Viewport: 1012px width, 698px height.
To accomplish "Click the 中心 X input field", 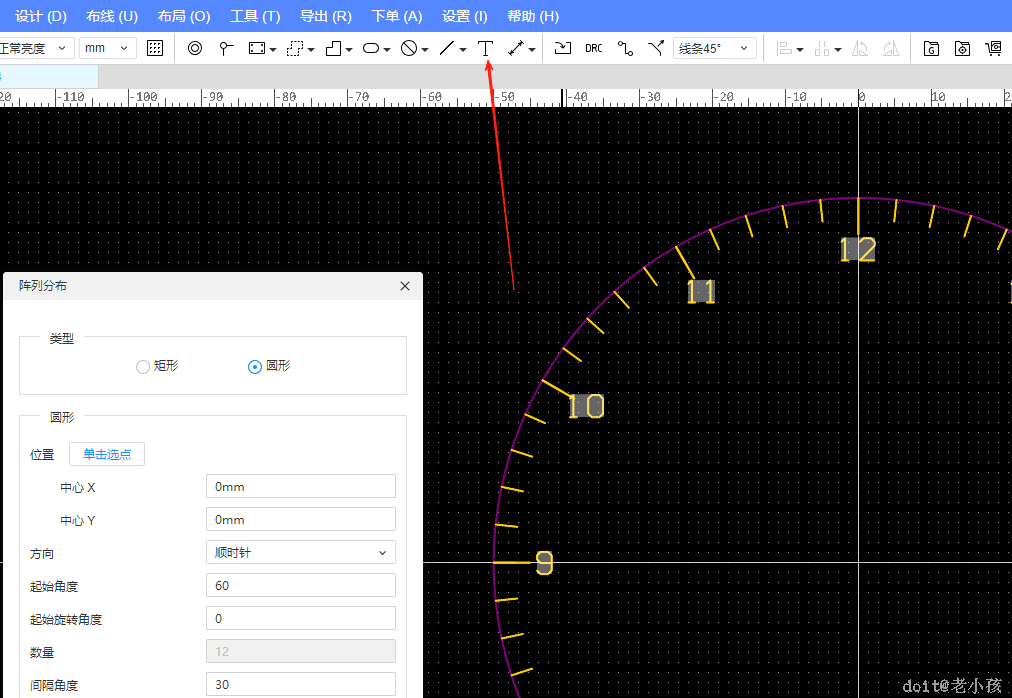I will click(300, 487).
